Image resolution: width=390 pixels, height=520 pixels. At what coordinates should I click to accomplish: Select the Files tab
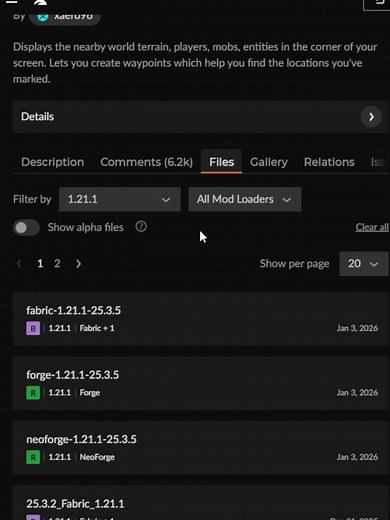(221, 162)
